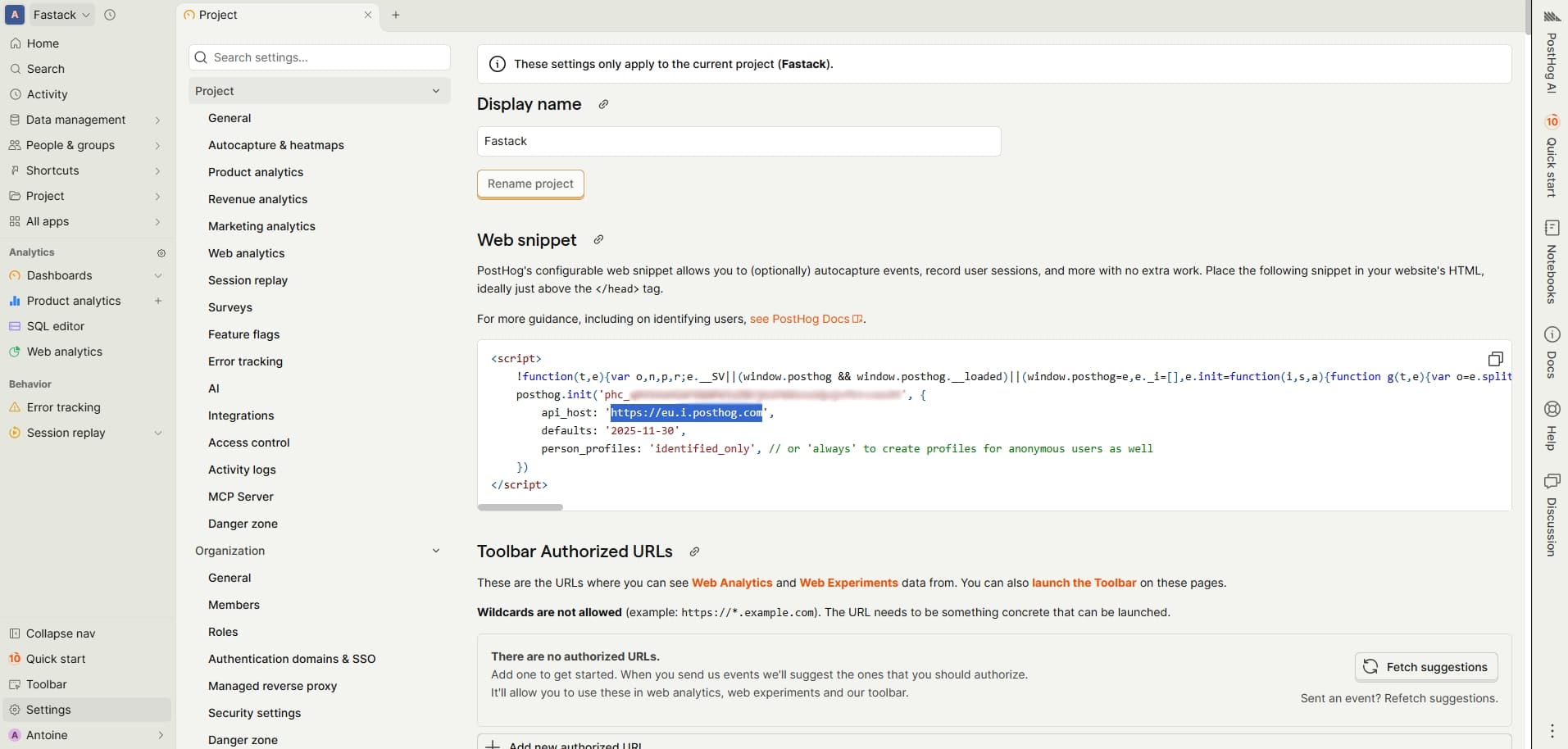Image resolution: width=1568 pixels, height=749 pixels.
Task: Click the Search magnifier icon in sidebar
Action: pyautogui.click(x=15, y=69)
